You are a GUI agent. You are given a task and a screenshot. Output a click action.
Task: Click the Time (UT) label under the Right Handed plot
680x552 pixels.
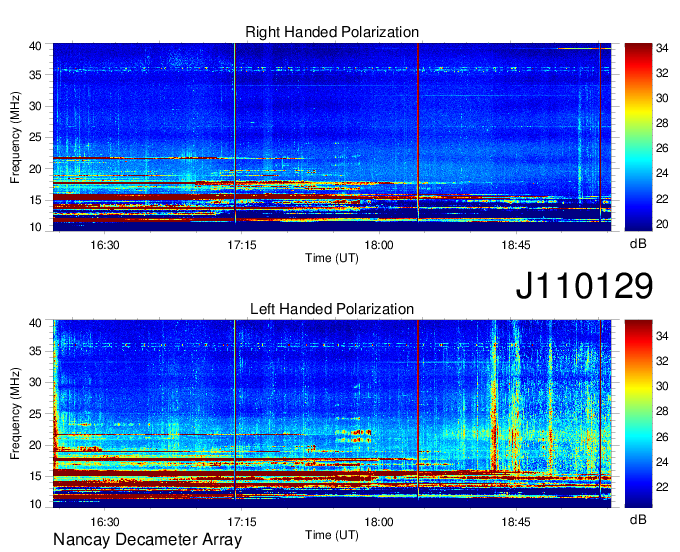click(332, 258)
